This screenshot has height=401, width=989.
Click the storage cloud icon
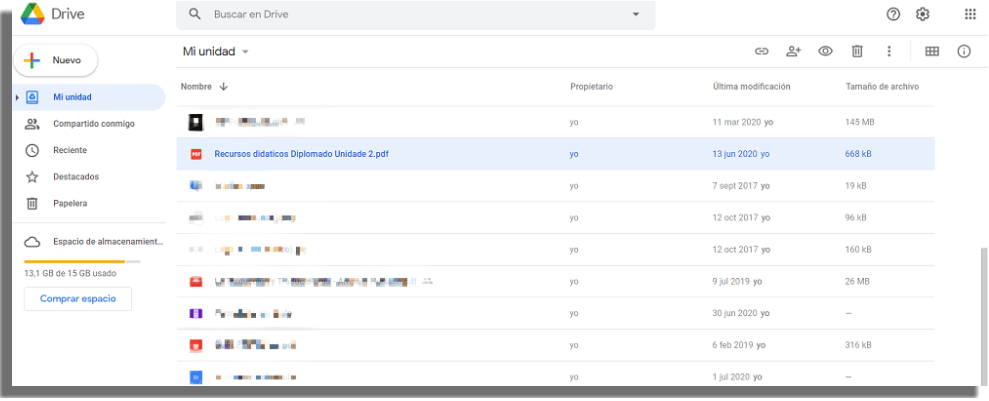[32, 242]
